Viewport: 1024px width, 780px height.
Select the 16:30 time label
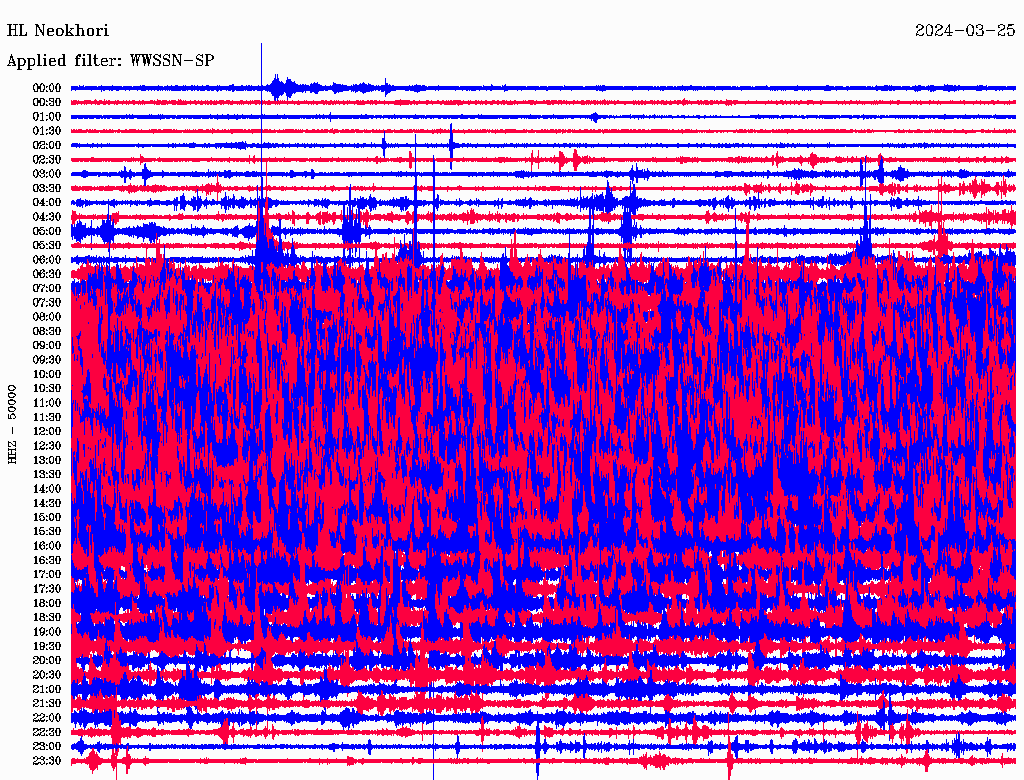pos(47,561)
